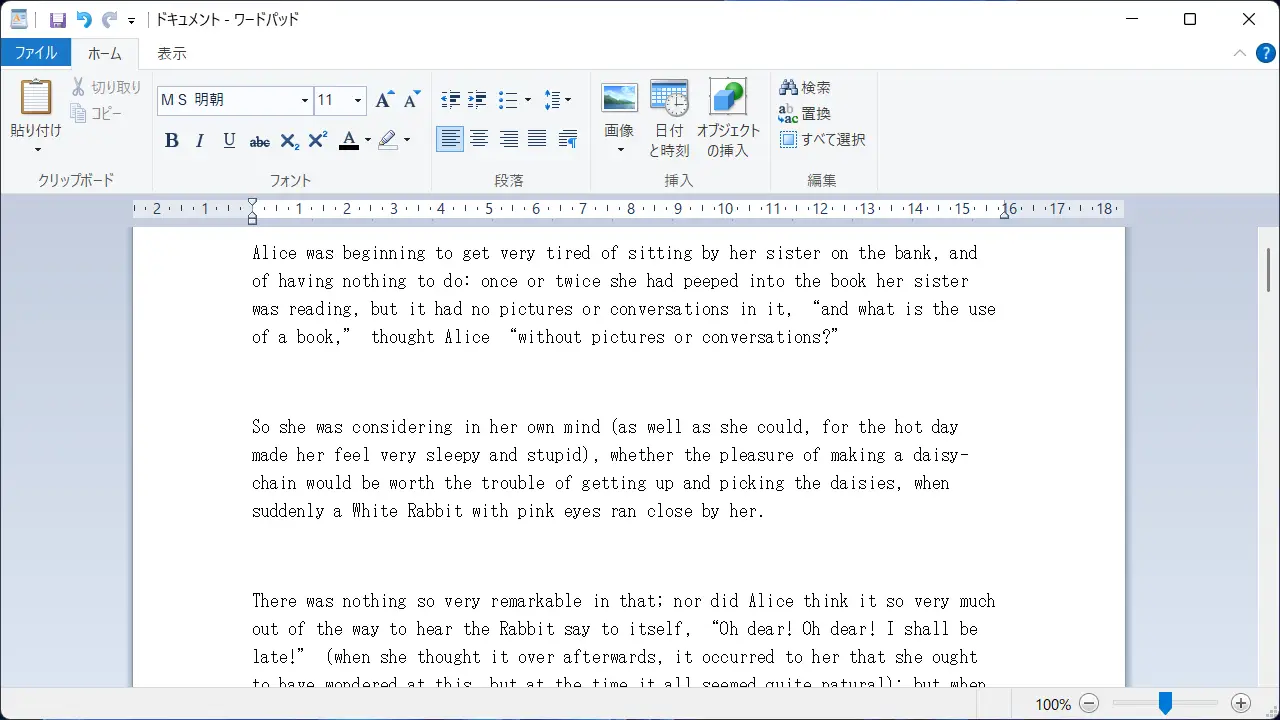This screenshot has width=1280, height=720.
Task: Click the Save icon in quick access toolbar
Action: (58, 19)
